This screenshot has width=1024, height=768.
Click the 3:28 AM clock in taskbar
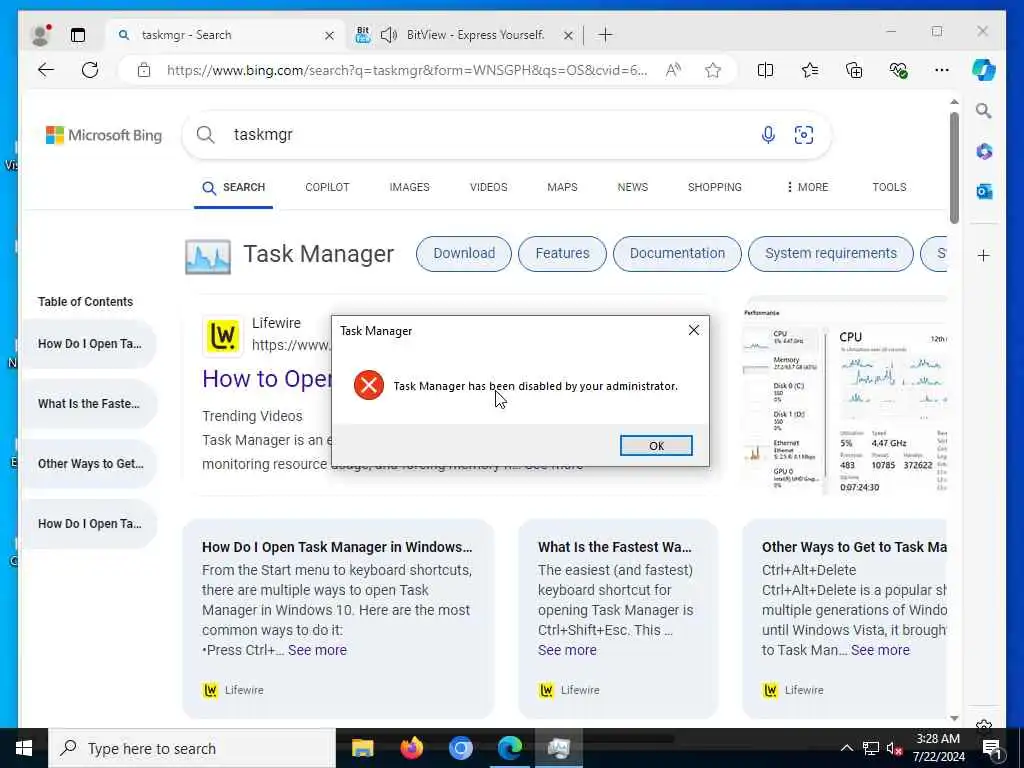(938, 739)
